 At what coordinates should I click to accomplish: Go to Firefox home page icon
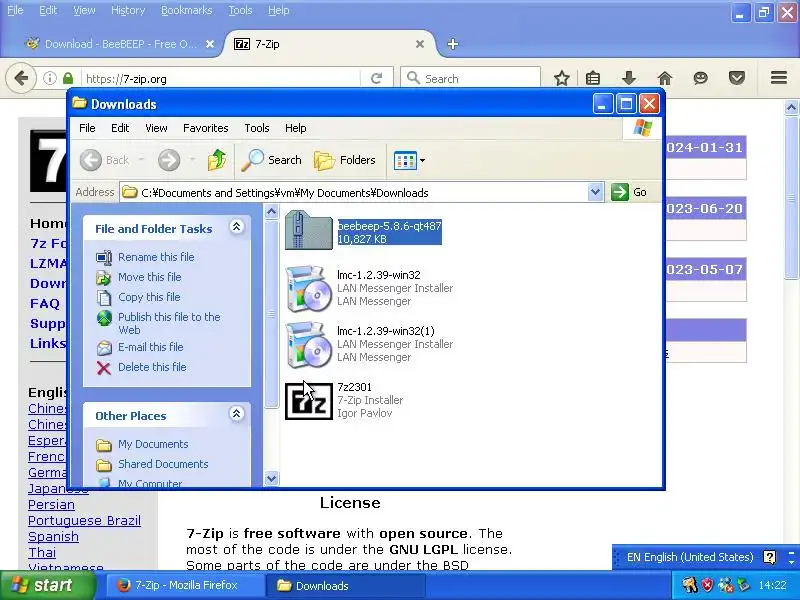tap(665, 78)
